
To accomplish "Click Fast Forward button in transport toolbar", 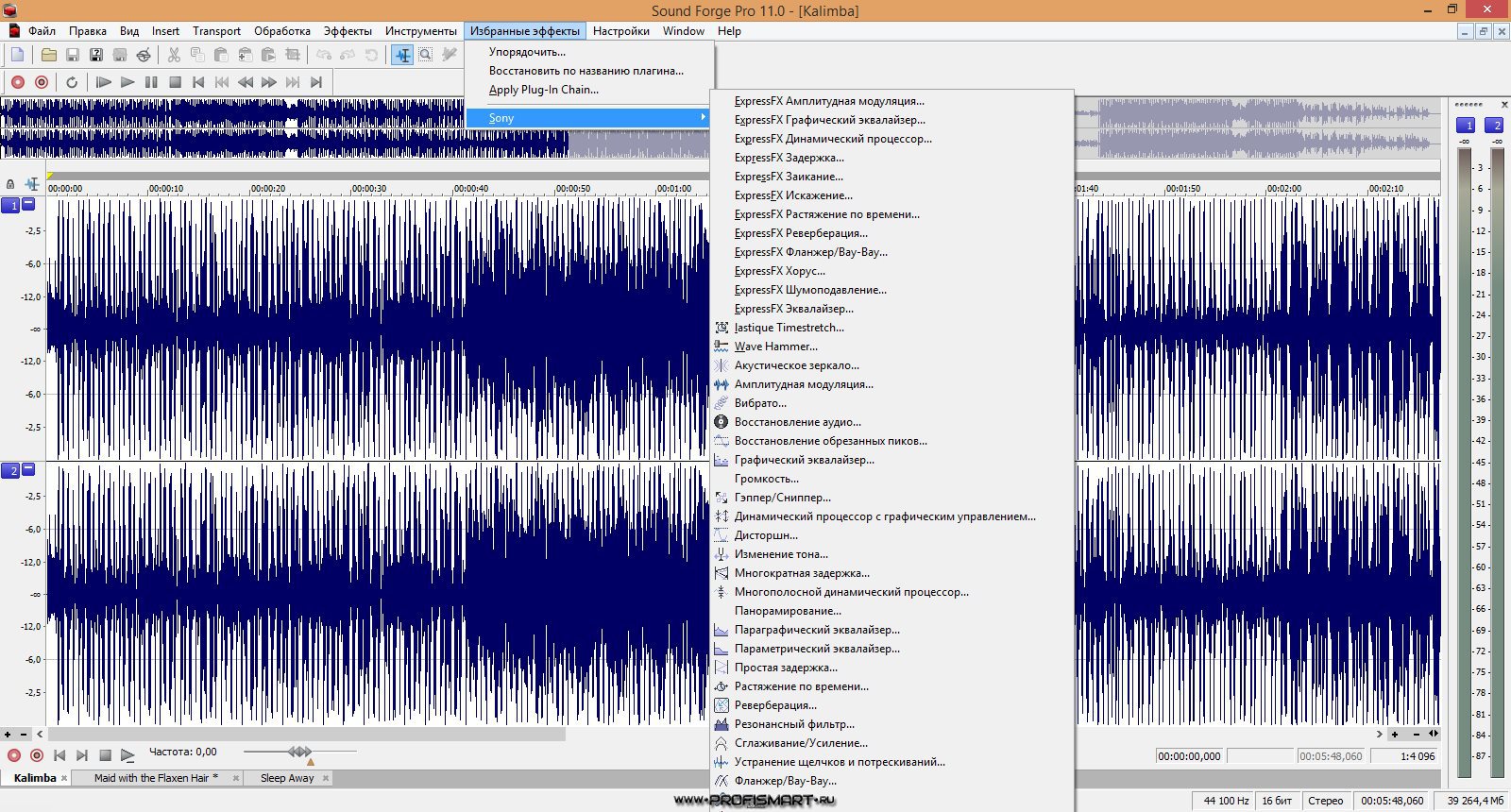I will [x=269, y=82].
